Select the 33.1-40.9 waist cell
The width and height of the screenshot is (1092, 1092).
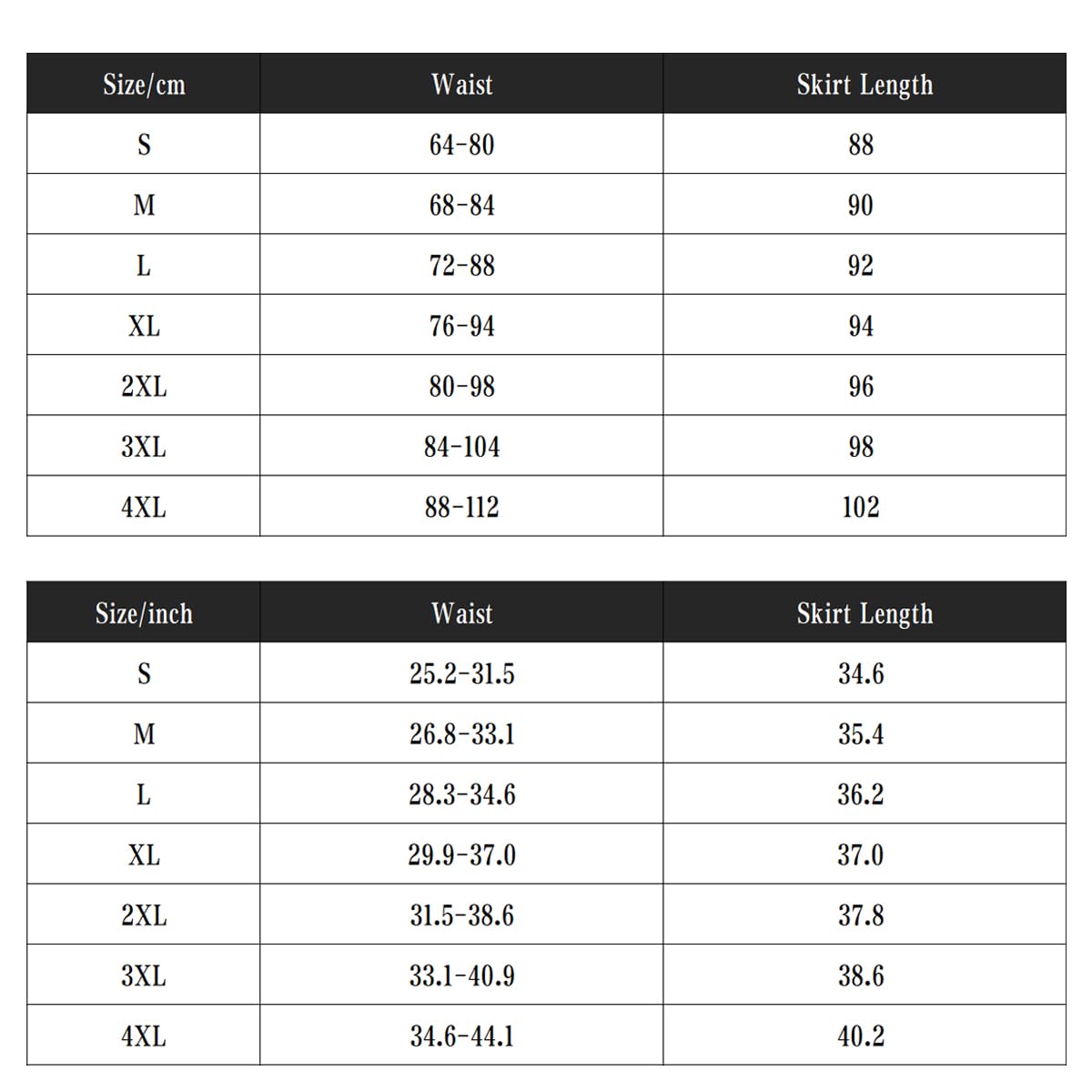pyautogui.click(x=461, y=976)
